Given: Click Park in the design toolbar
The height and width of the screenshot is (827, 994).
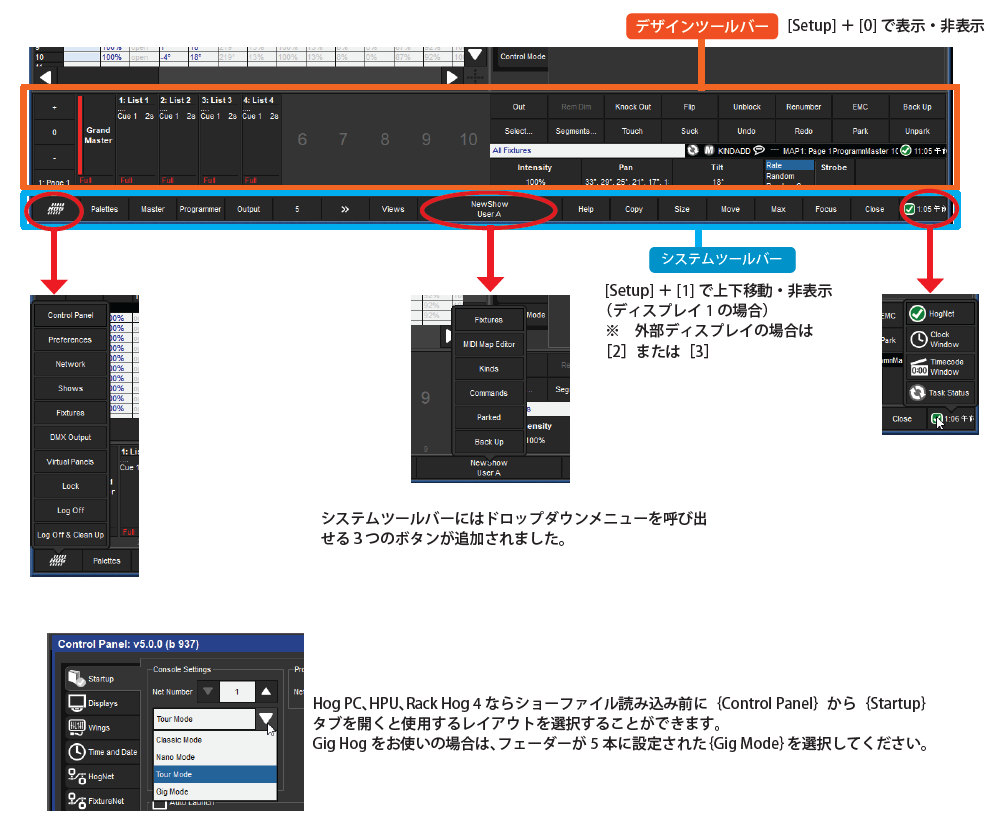Looking at the screenshot, I should coord(860,131).
